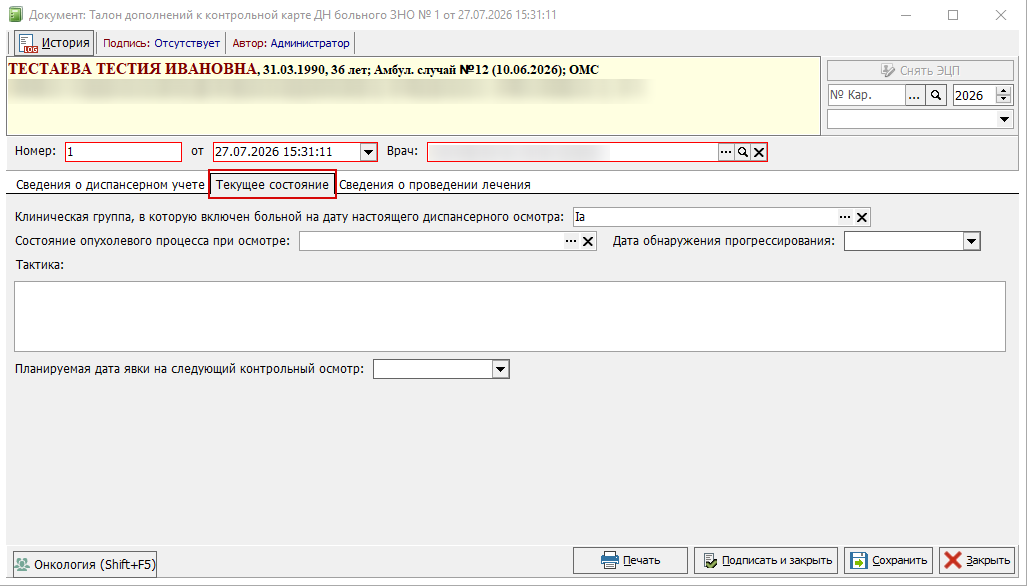The height and width of the screenshot is (586, 1027).
Task: Clear the Врач field with X
Action: tap(759, 152)
